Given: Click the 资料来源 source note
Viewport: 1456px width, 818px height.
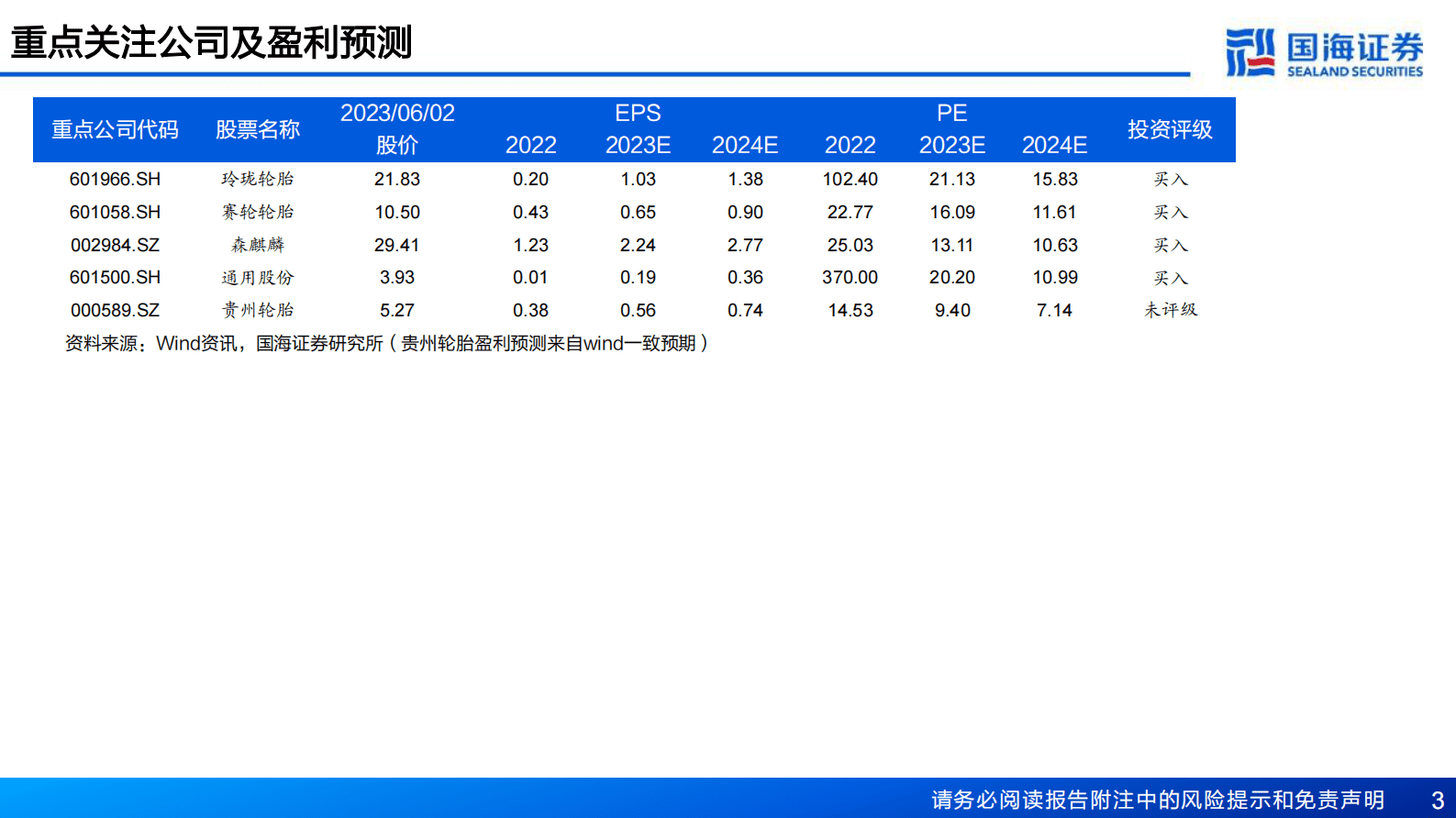Looking at the screenshot, I should (x=386, y=343).
